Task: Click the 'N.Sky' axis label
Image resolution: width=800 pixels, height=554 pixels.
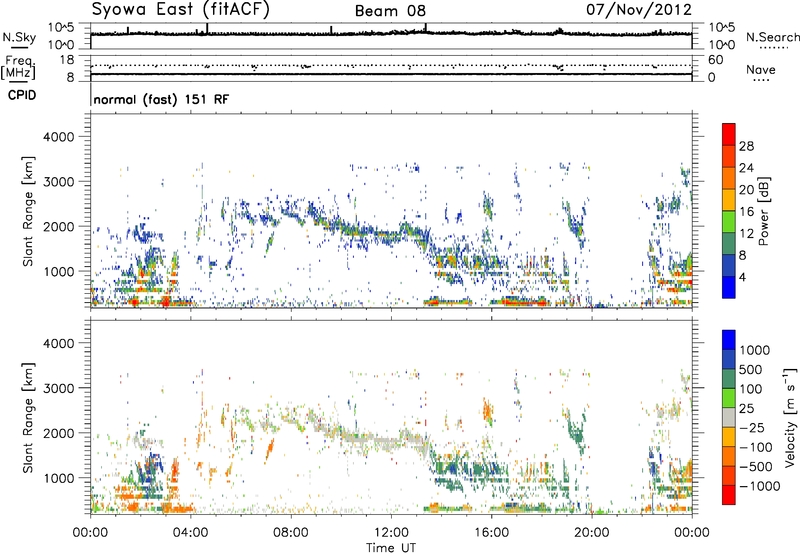Action: pos(19,37)
